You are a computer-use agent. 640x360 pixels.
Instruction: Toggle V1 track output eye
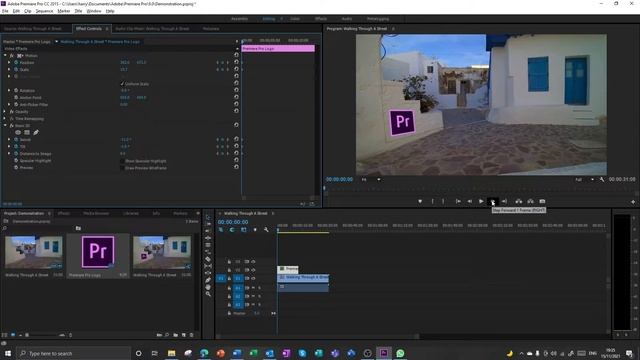click(253, 278)
